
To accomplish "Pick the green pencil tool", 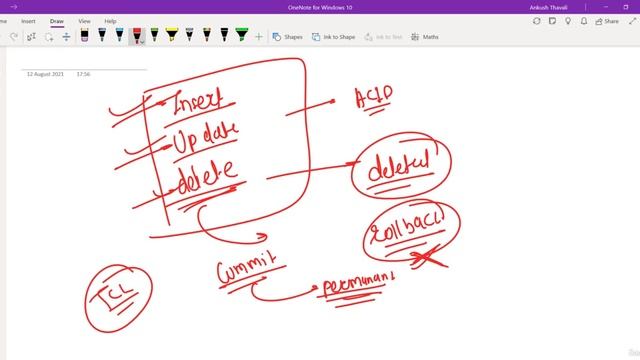I will click(x=154, y=36).
